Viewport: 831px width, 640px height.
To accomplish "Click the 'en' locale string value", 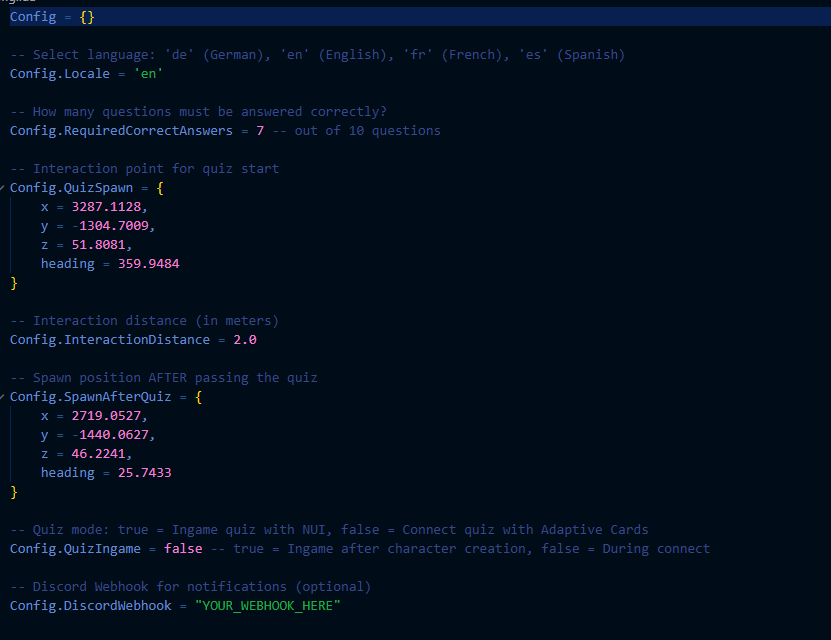I will 148,74.
